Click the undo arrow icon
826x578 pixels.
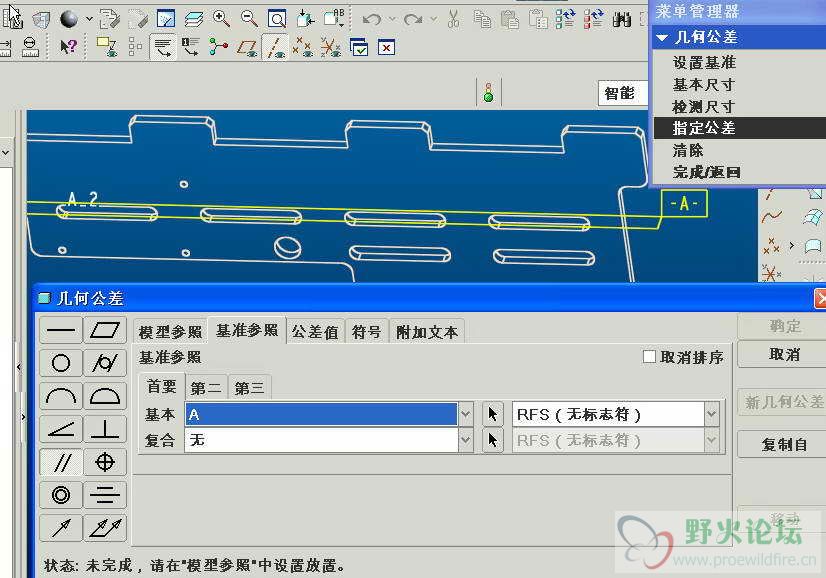372,20
